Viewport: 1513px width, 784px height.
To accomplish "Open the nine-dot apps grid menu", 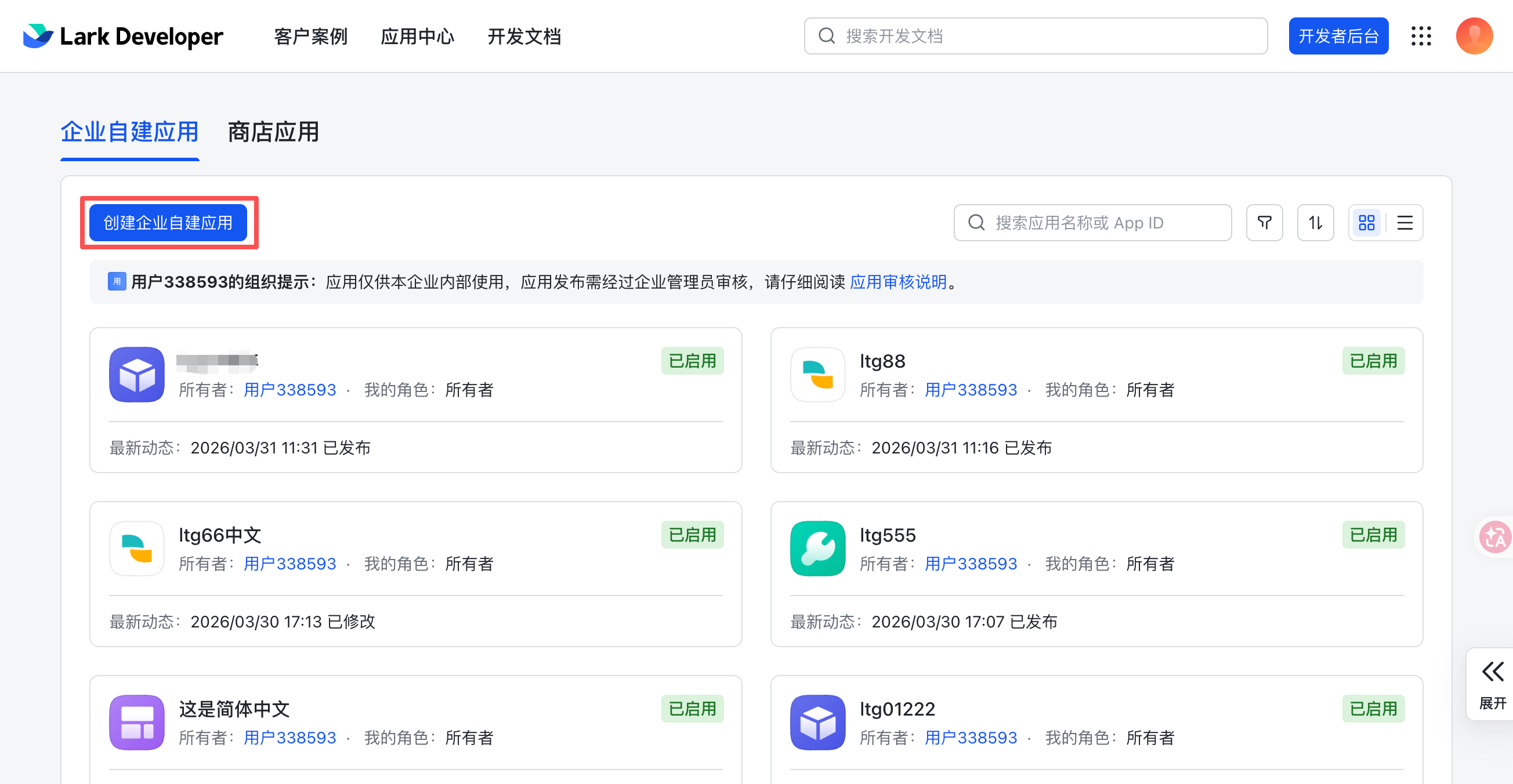I will (1421, 37).
